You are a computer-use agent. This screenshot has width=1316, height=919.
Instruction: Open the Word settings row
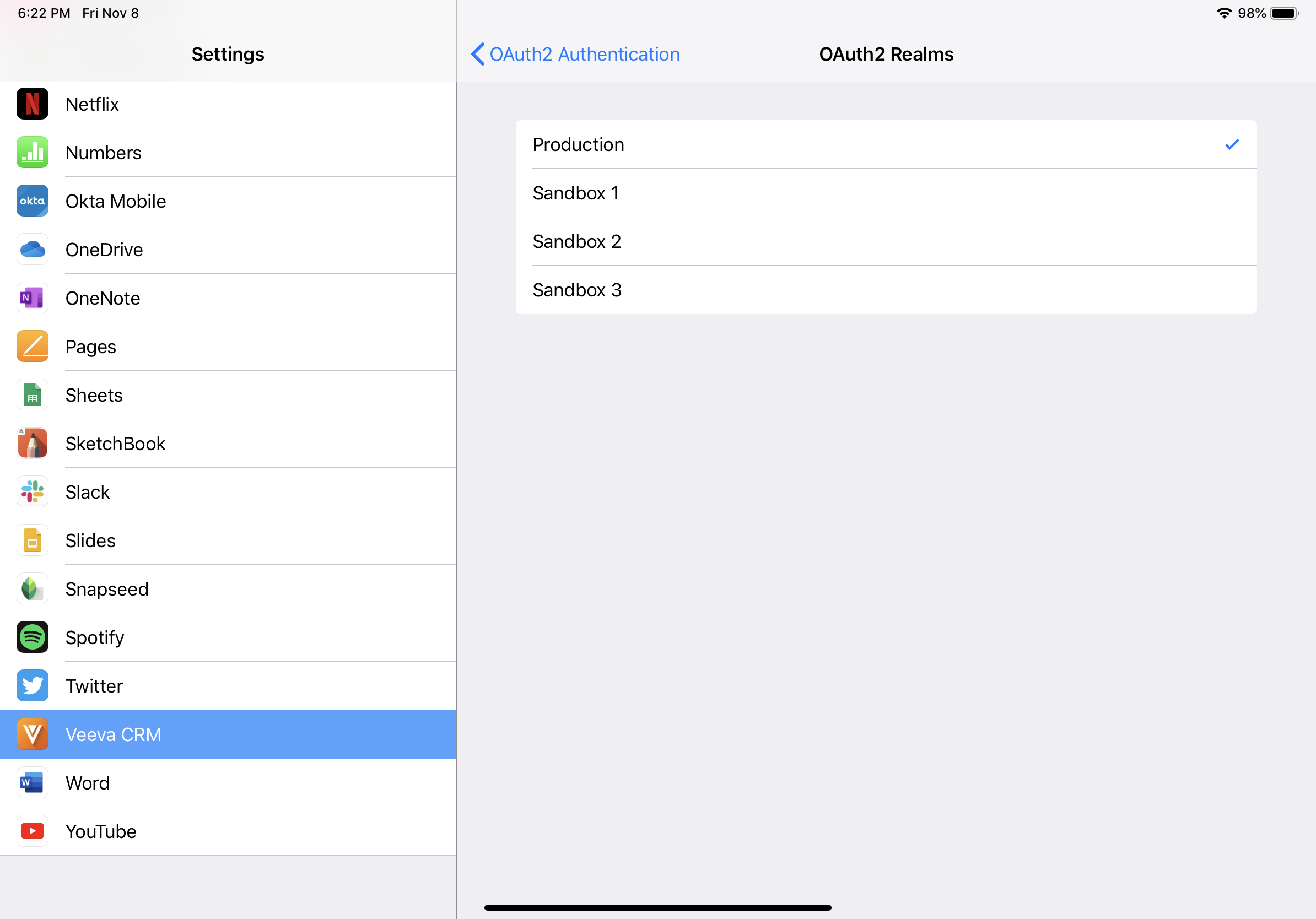tap(87, 783)
